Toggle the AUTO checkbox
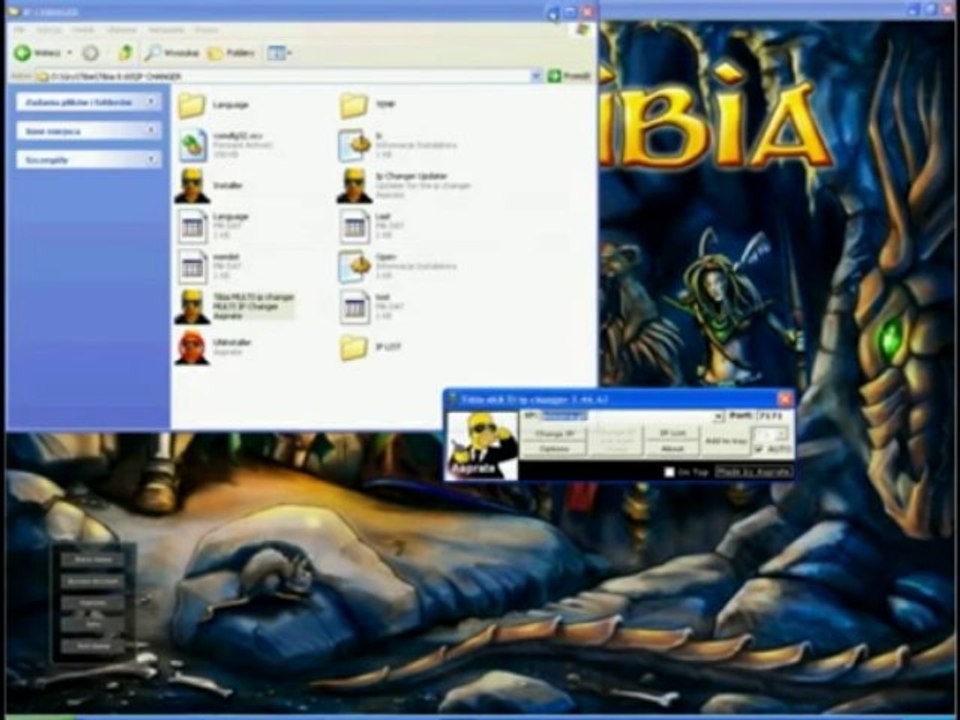960x720 pixels. coord(760,449)
